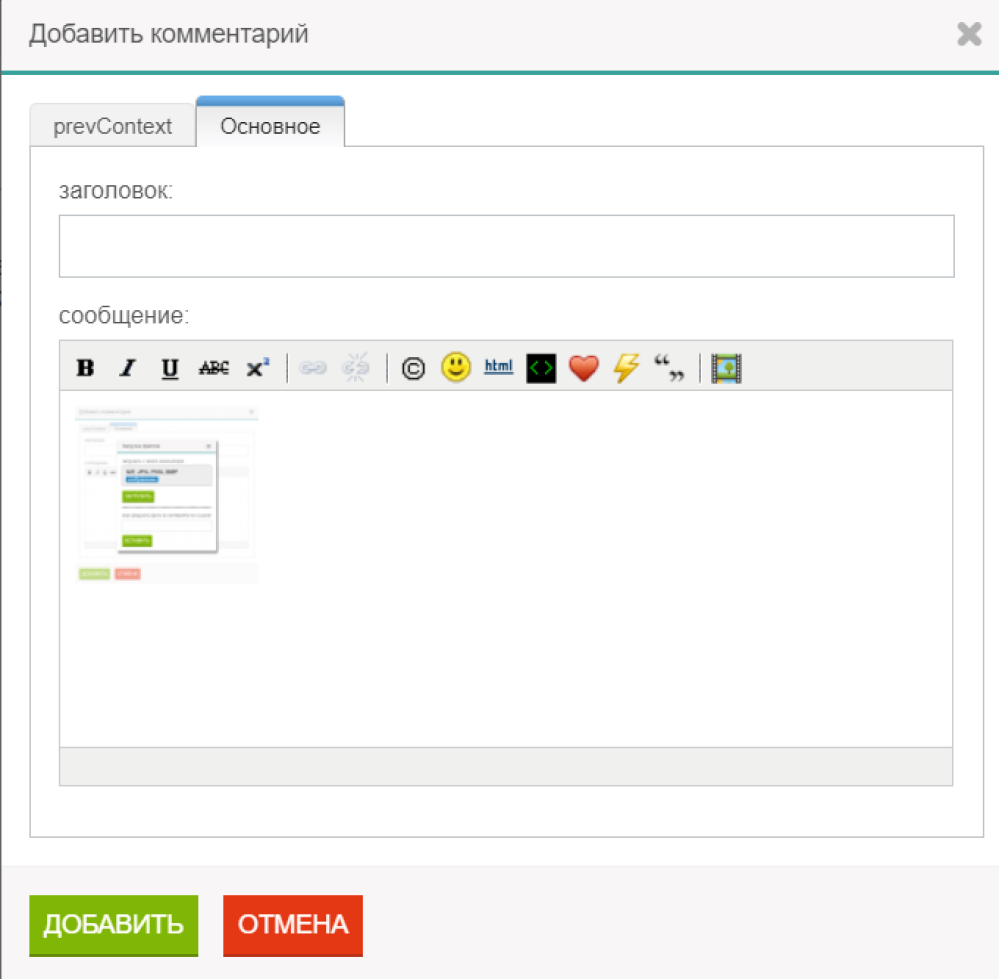Click the red heart icon

583,368
